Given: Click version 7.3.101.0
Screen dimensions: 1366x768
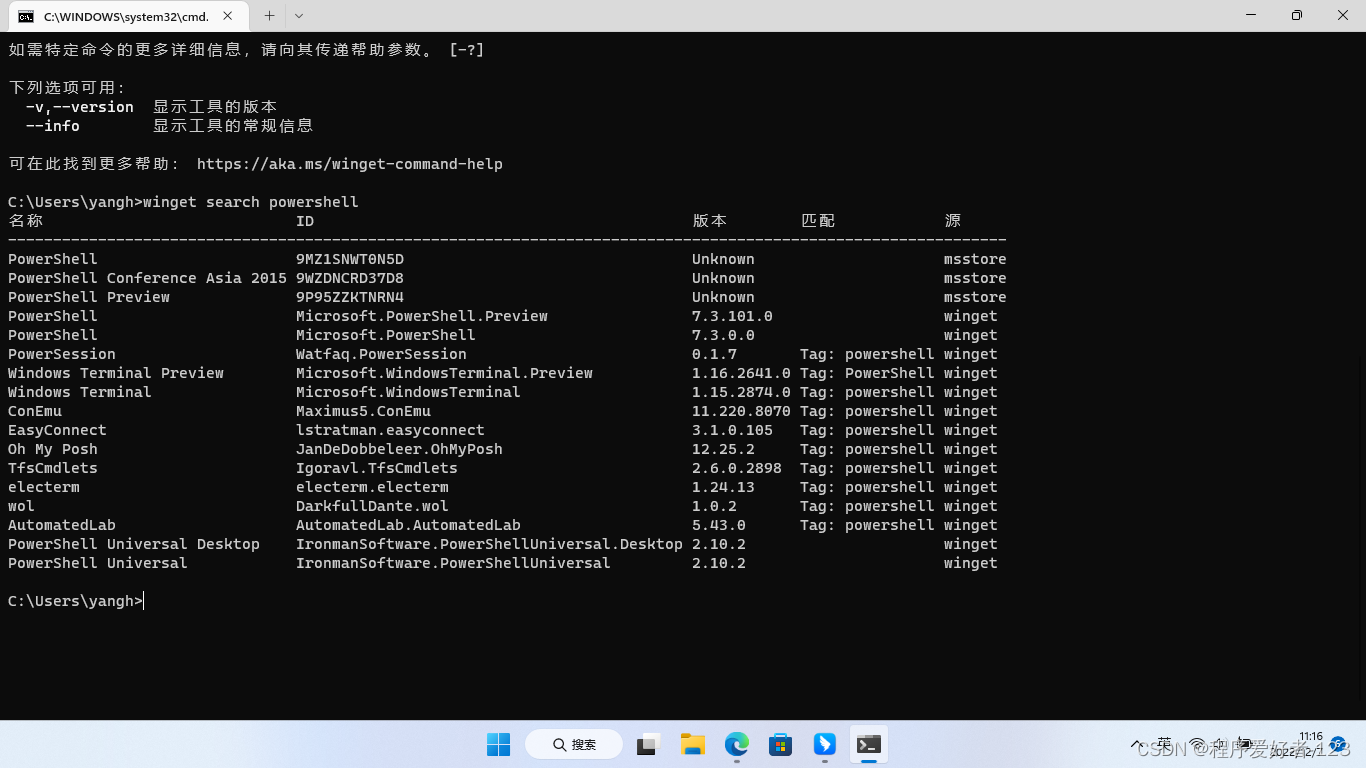Looking at the screenshot, I should point(732,316).
